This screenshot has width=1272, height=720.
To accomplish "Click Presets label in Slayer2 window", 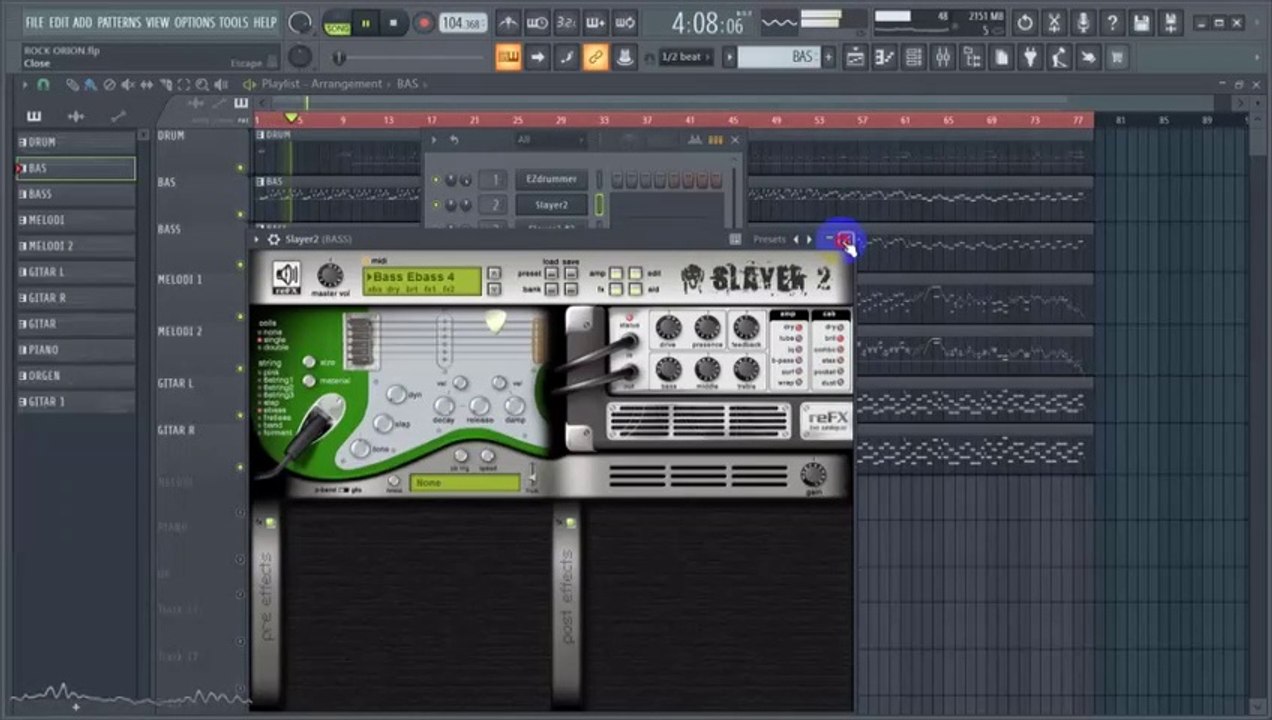I will pos(769,239).
